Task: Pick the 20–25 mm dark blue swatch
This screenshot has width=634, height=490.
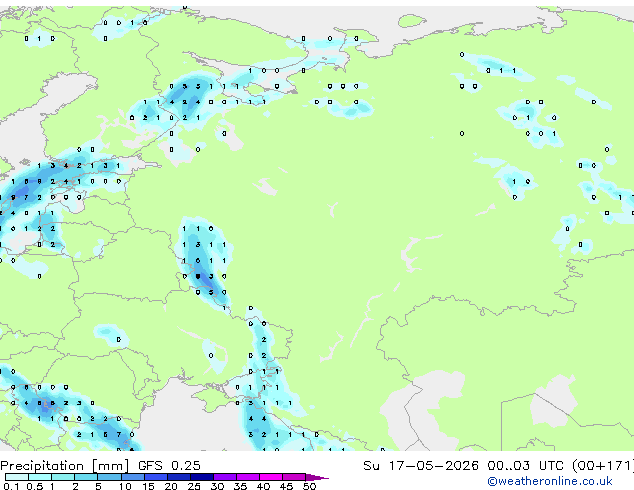Action: click(179, 477)
